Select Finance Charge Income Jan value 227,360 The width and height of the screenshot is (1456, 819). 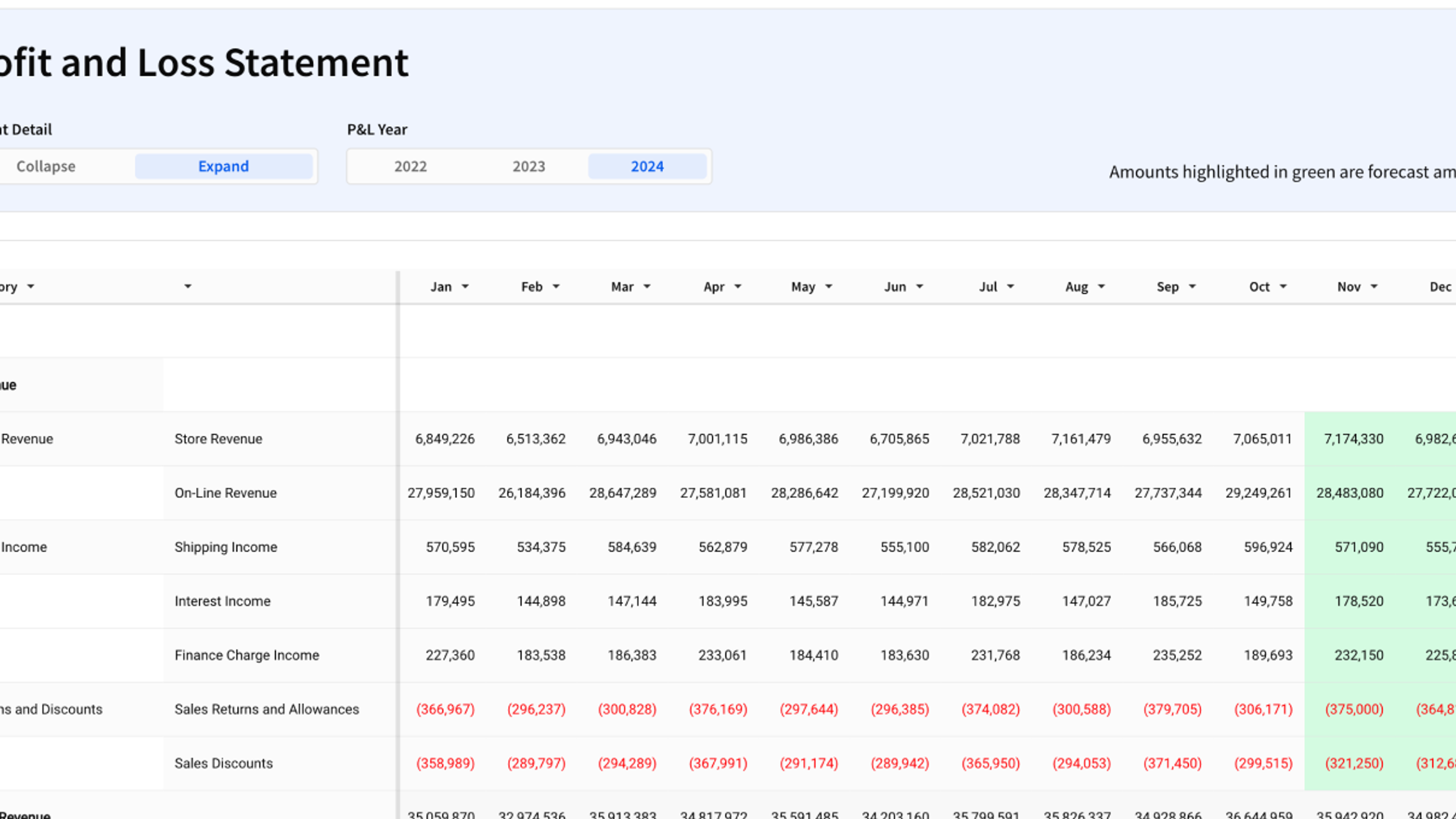[x=450, y=656]
